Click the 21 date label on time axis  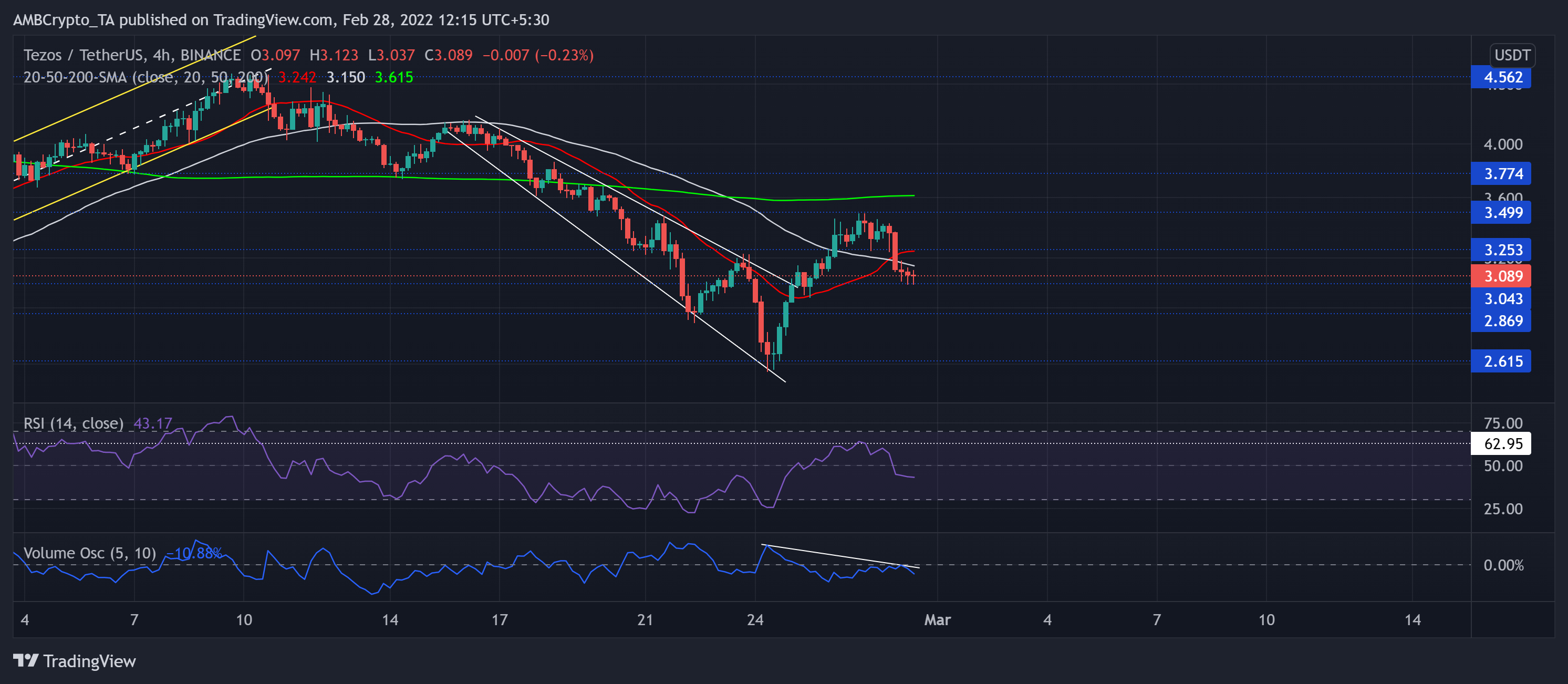coord(645,620)
